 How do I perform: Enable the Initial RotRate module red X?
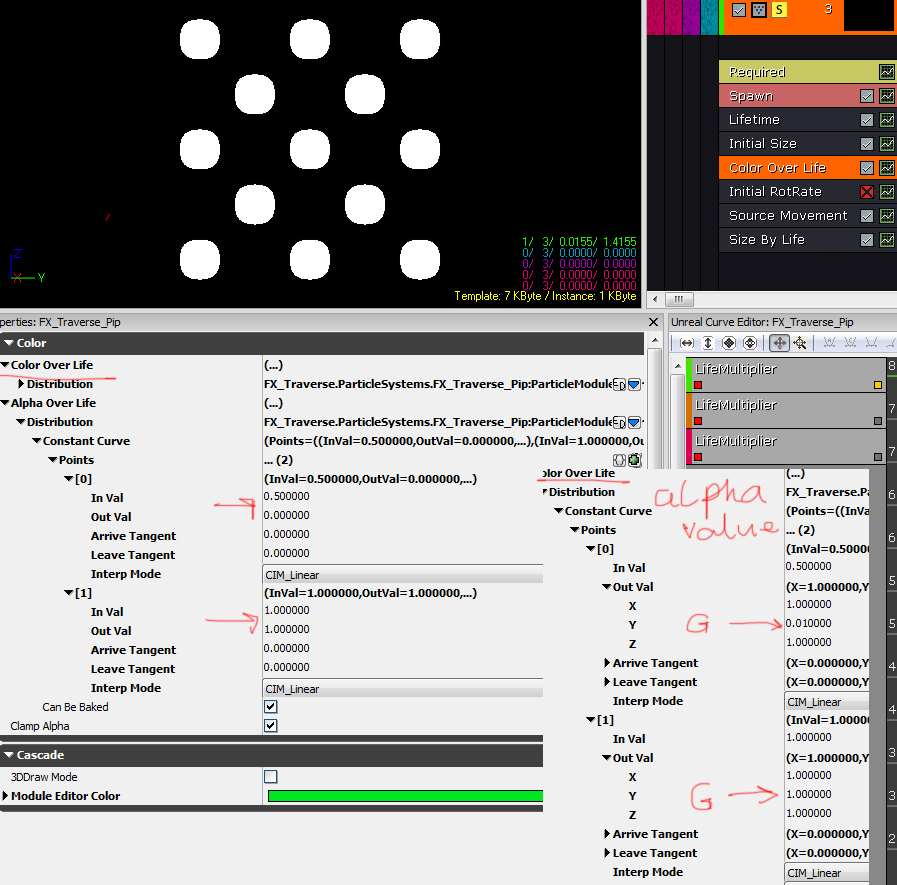(x=867, y=192)
